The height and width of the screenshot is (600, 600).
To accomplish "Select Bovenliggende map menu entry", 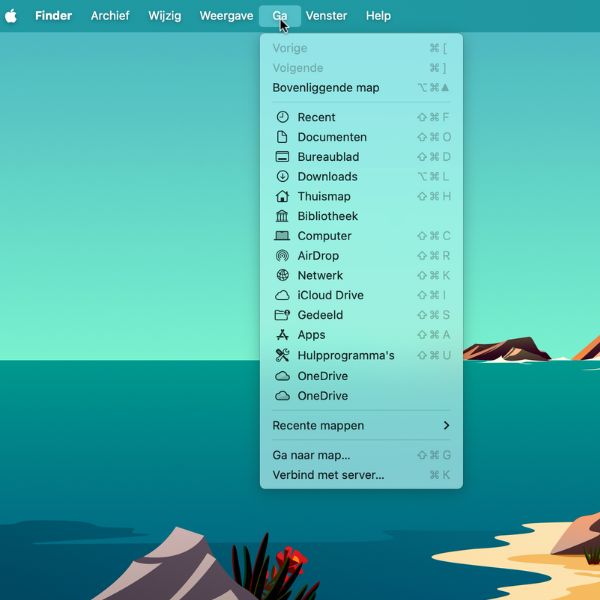I will [326, 88].
